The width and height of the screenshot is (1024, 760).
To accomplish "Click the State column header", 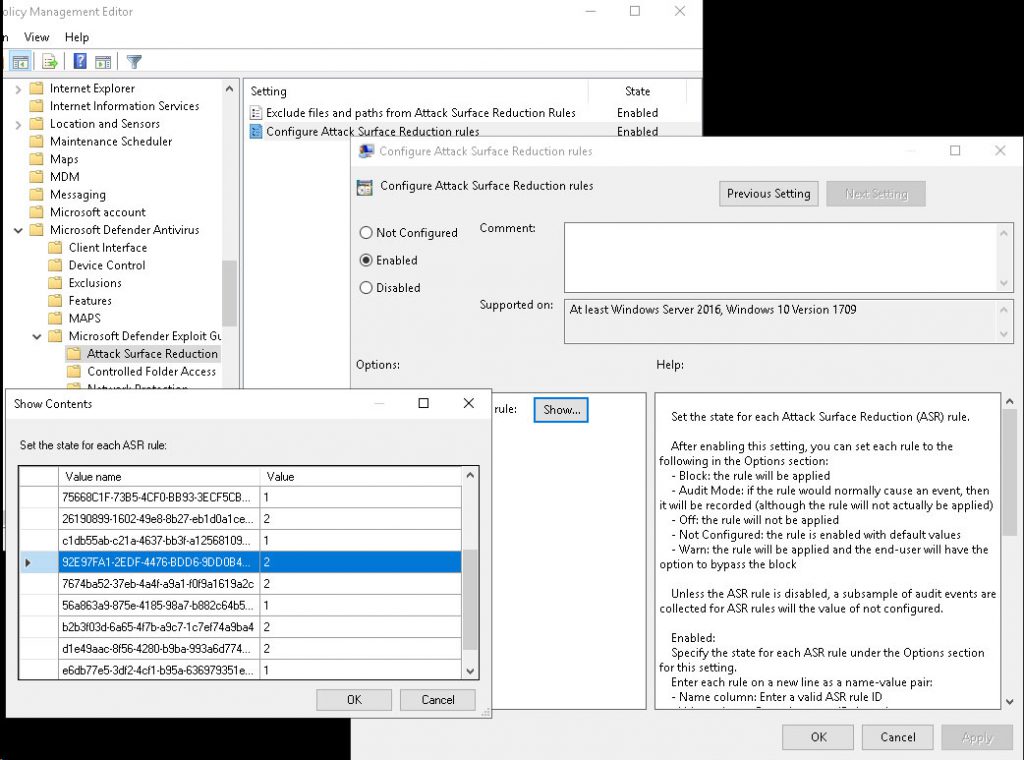I will (x=637, y=91).
